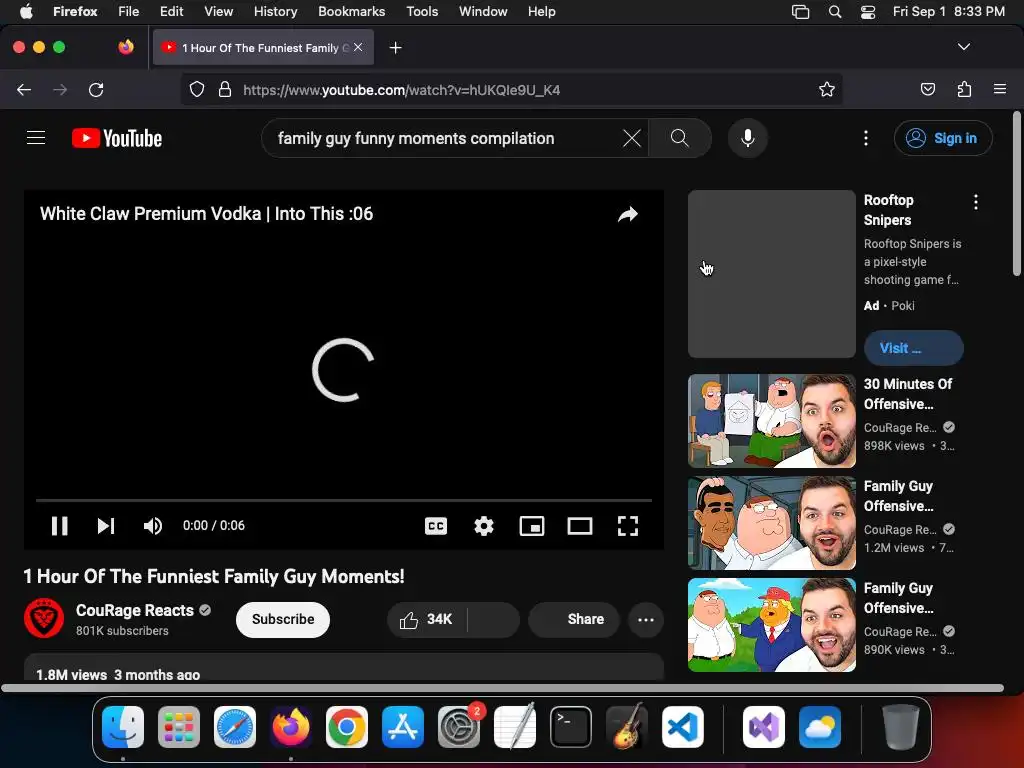
Task: Click the Sign in button
Action: [x=943, y=138]
